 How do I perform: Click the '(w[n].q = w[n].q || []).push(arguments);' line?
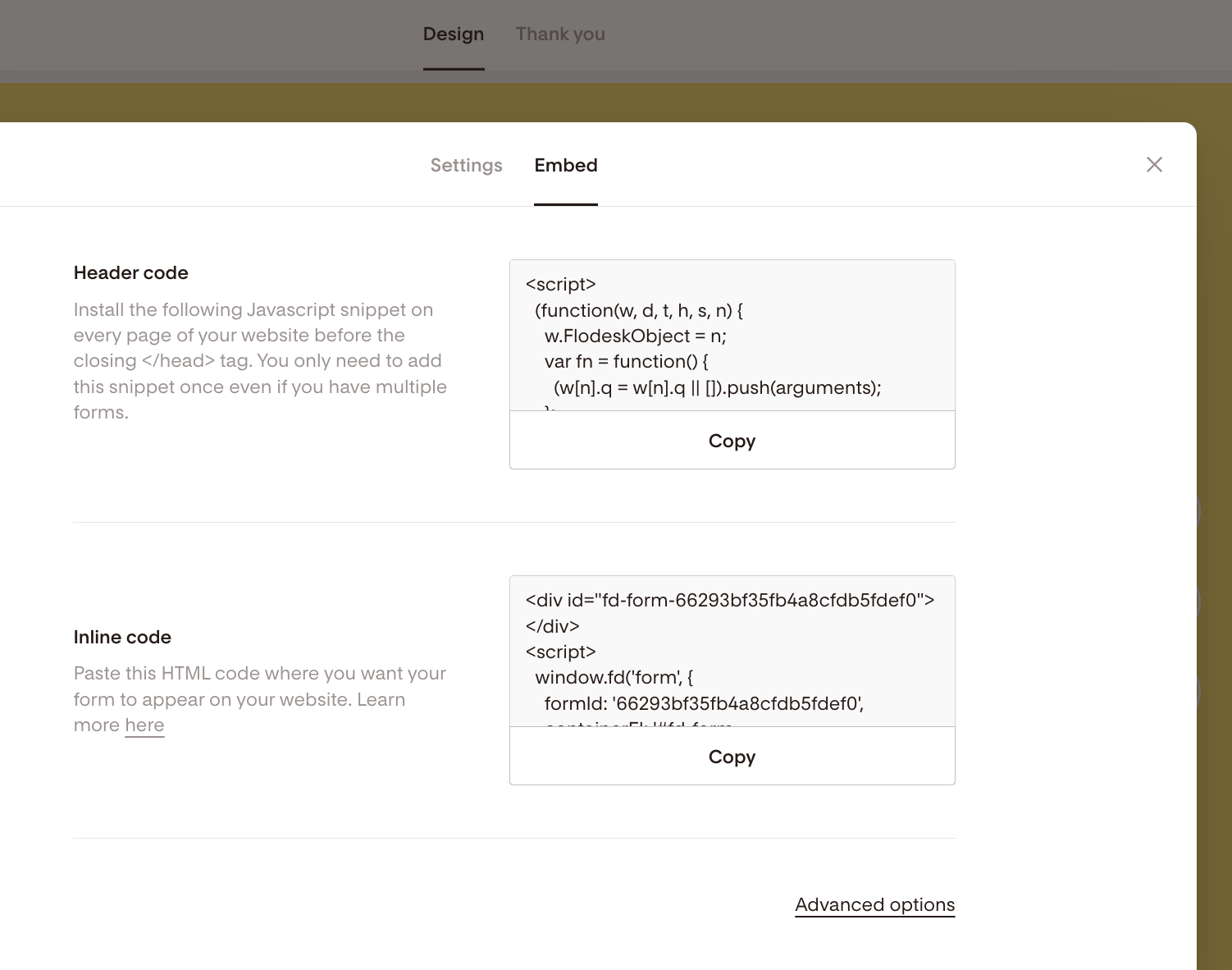(718, 387)
